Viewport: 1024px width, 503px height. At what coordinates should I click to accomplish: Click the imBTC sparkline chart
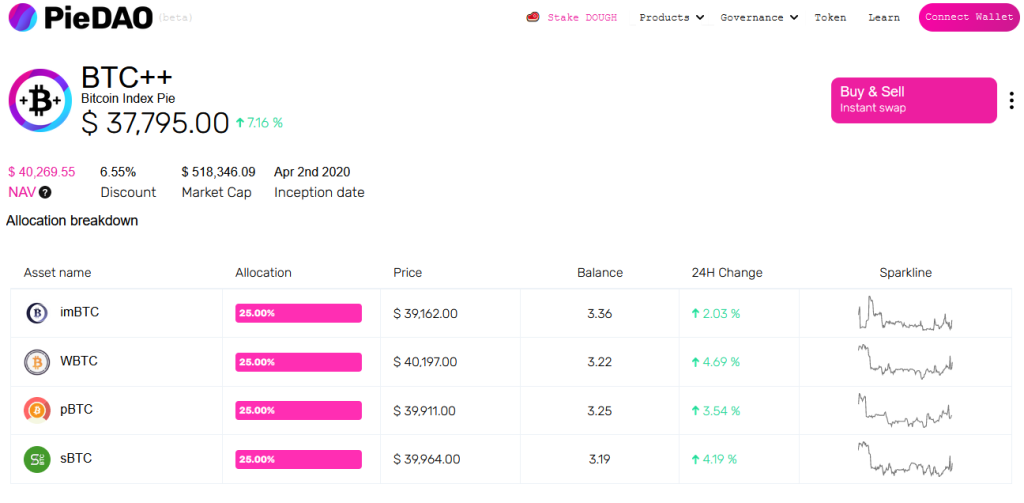(x=905, y=313)
